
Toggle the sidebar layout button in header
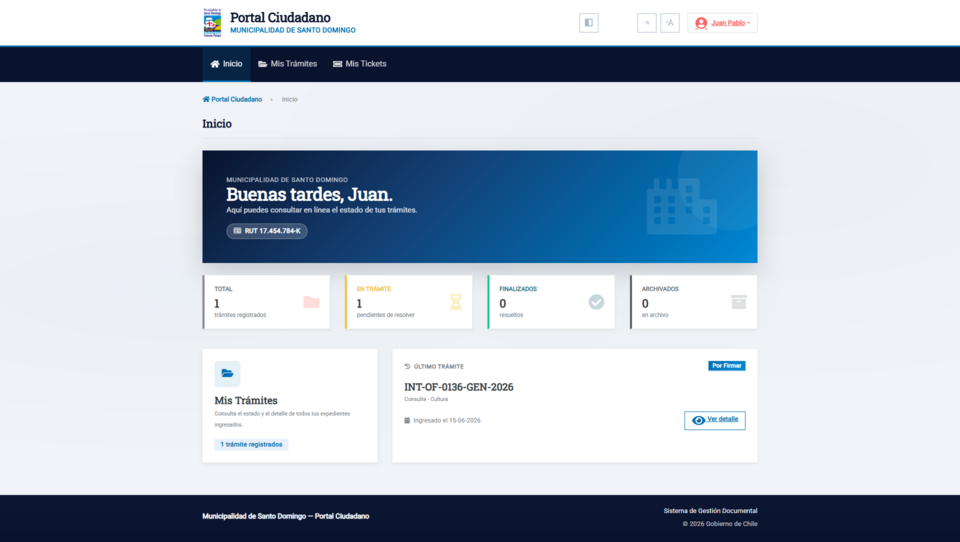click(588, 23)
